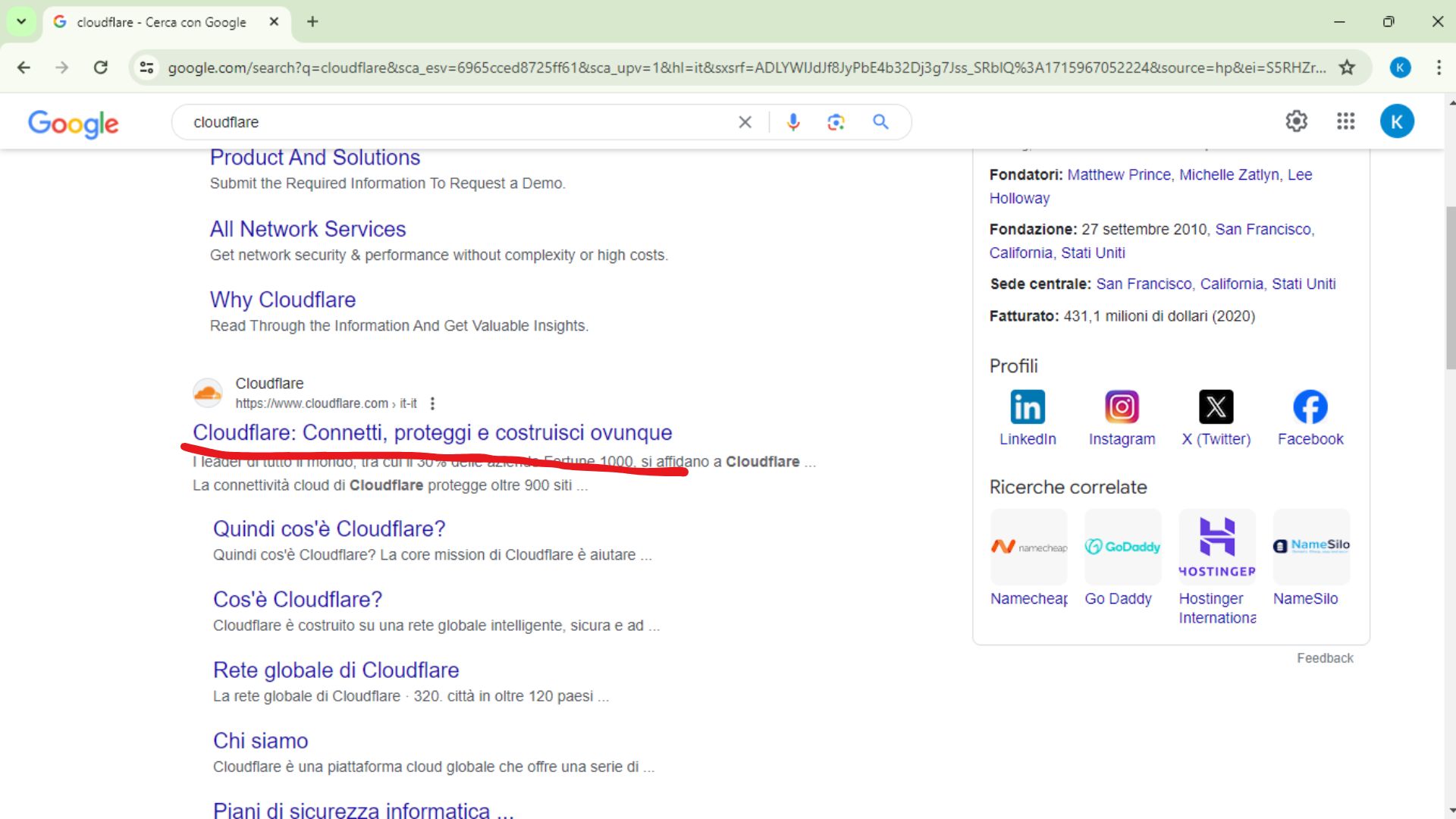Open Rete globale di Cloudflare link

click(x=336, y=670)
